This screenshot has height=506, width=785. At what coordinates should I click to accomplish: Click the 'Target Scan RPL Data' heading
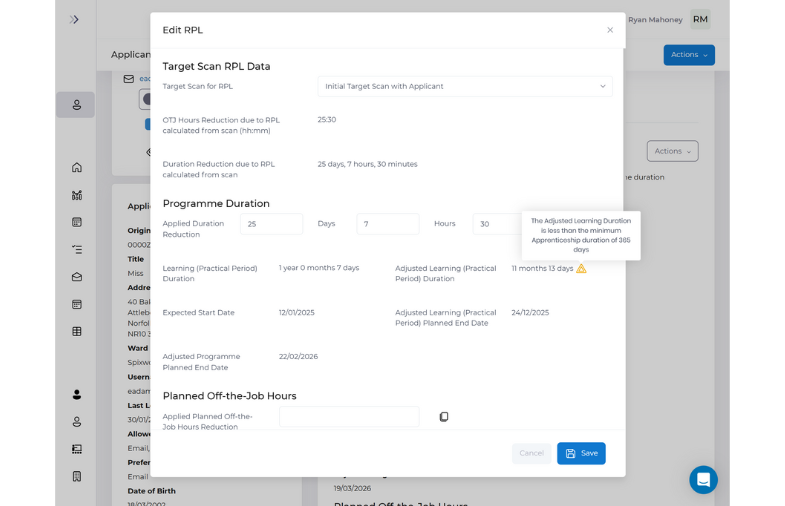(216, 67)
